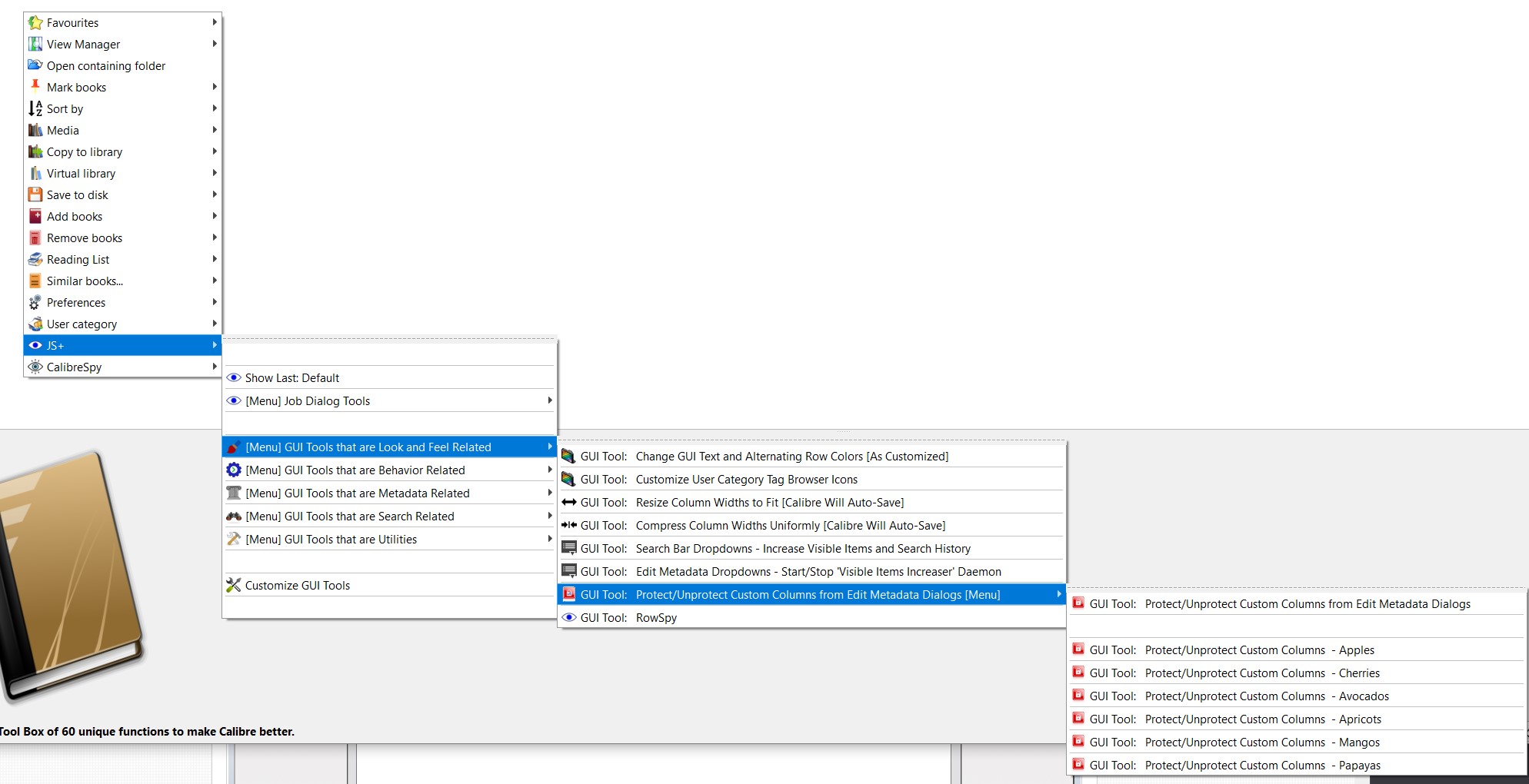Screen dimensions: 1529x784
Task: Click the View Manager icon
Action: (x=35, y=45)
